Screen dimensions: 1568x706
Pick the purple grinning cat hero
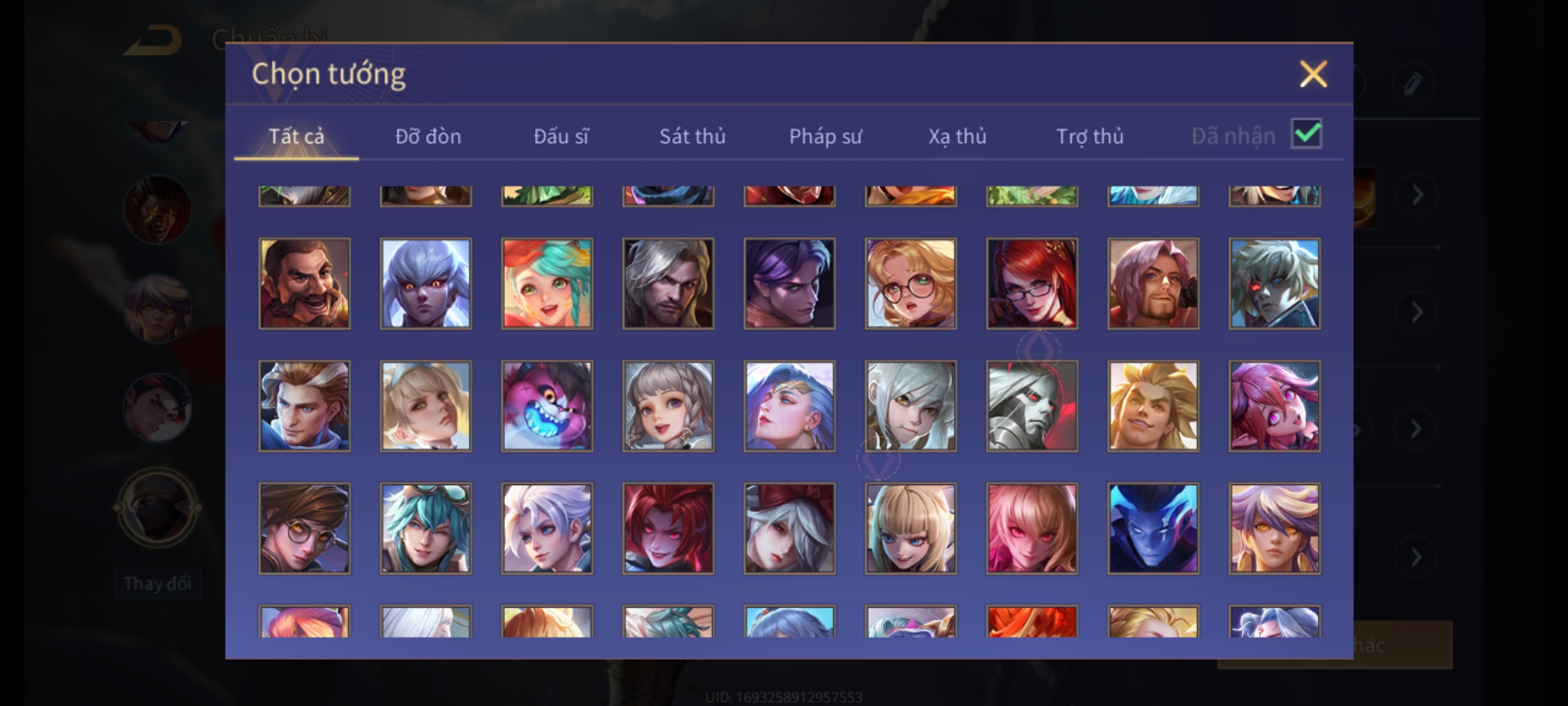(x=547, y=406)
